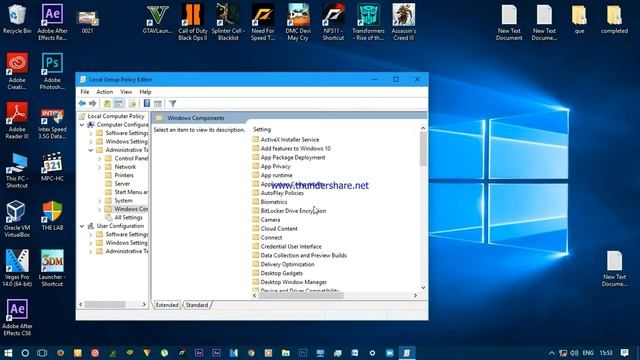Expand Administrative Templates under User Configuration

(x=91, y=251)
